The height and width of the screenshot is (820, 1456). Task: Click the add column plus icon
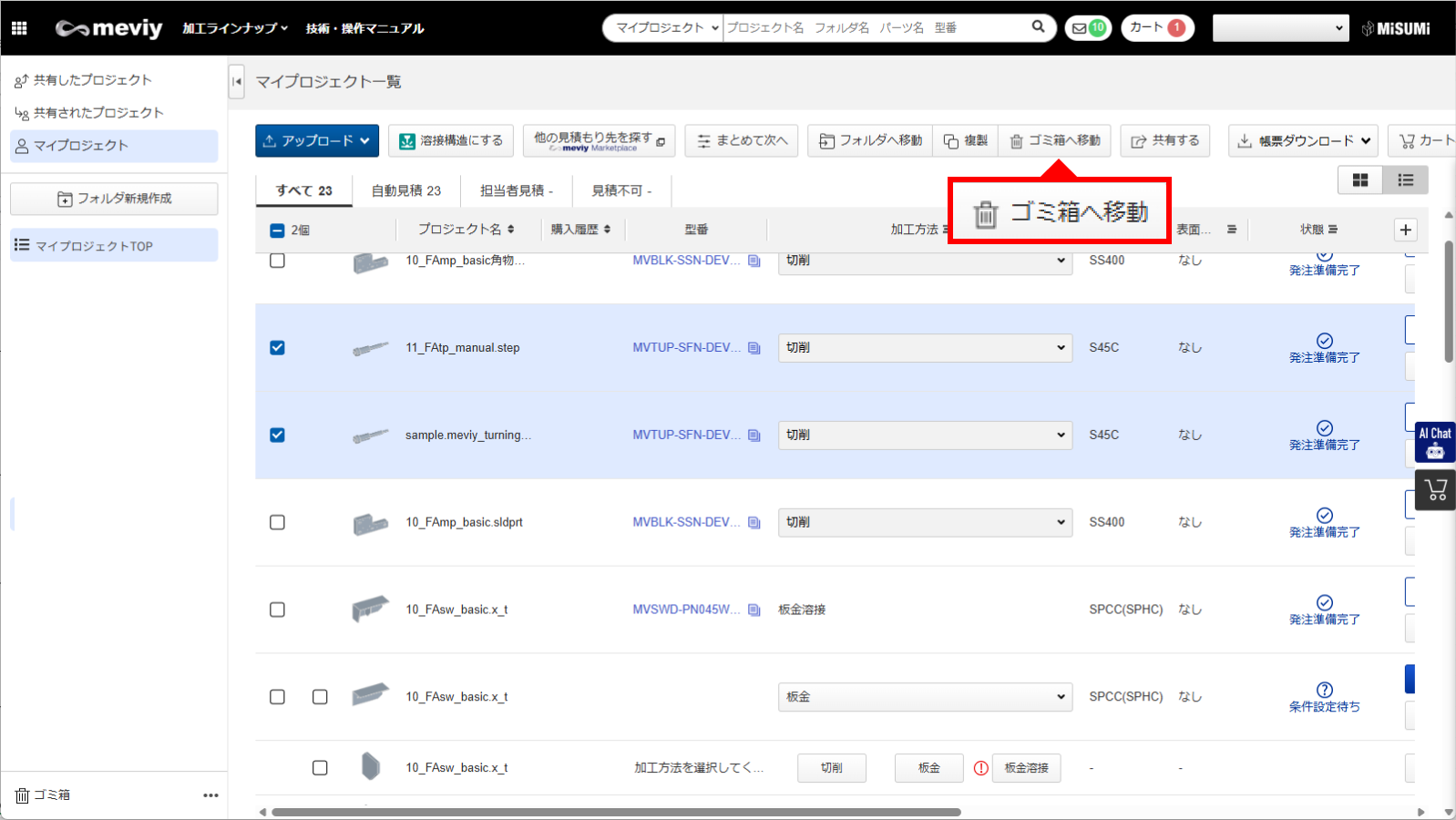pos(1405,230)
